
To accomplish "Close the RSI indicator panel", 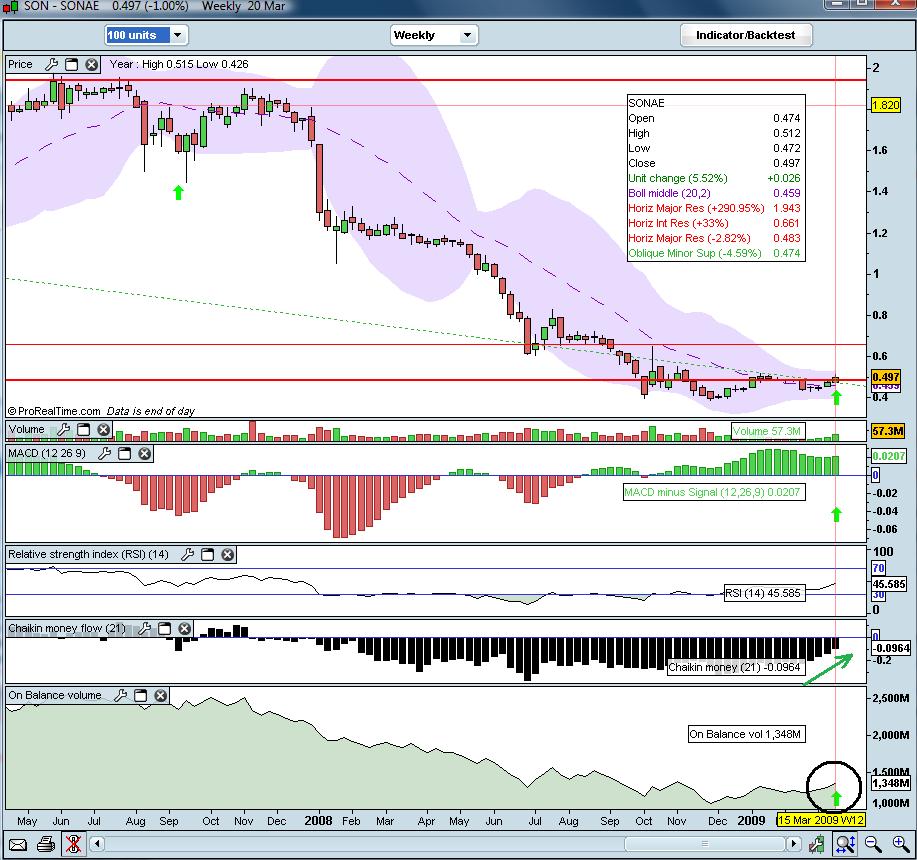I will click(x=227, y=554).
